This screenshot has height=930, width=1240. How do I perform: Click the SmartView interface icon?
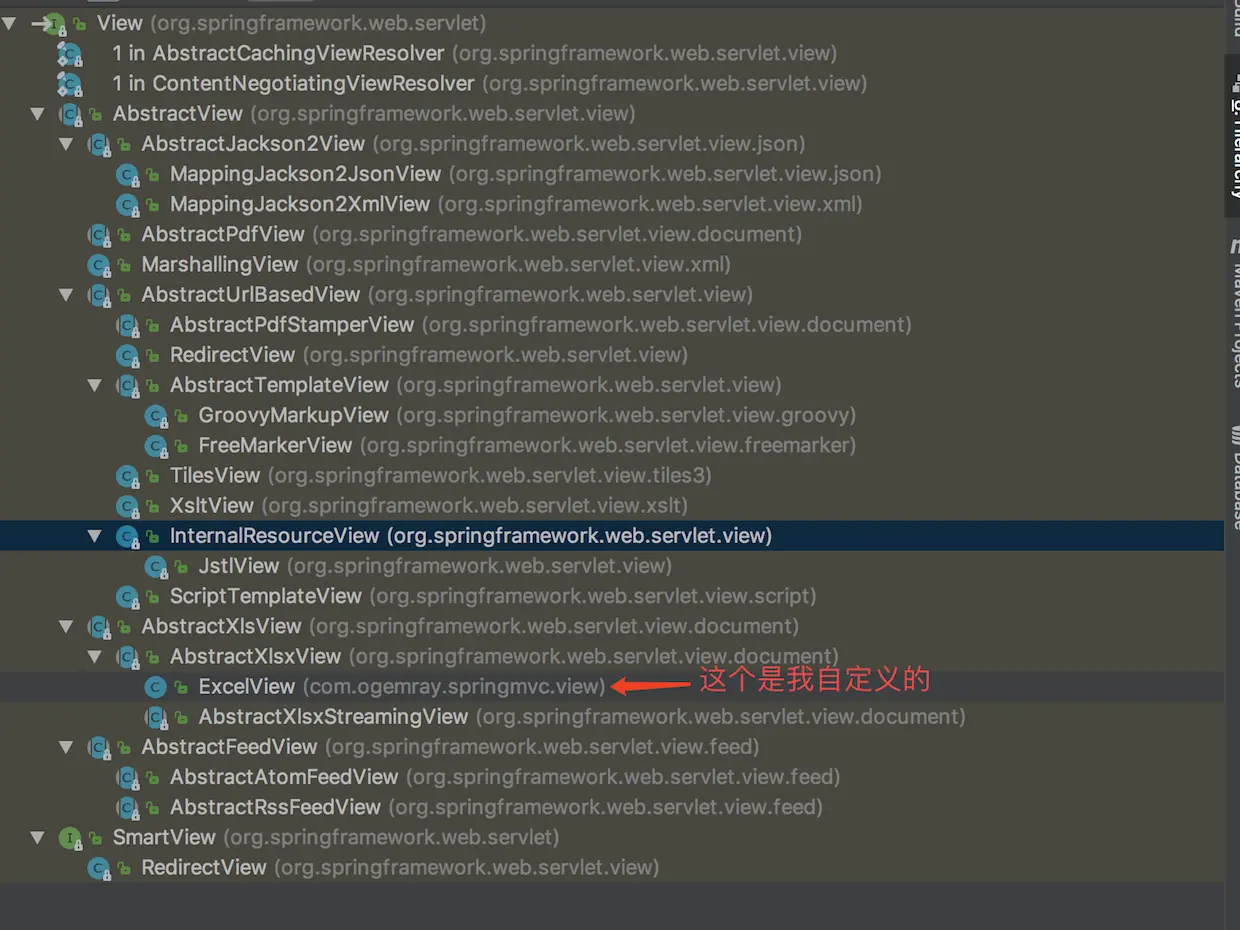(x=69, y=838)
